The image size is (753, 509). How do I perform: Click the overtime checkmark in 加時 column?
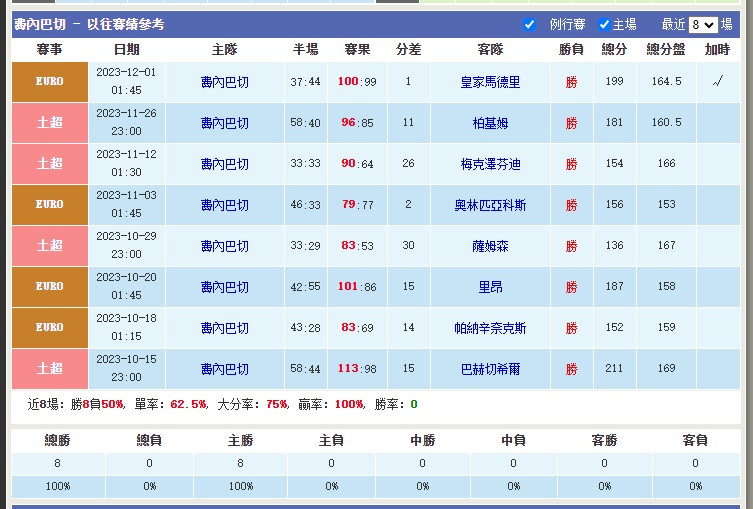[x=718, y=82]
